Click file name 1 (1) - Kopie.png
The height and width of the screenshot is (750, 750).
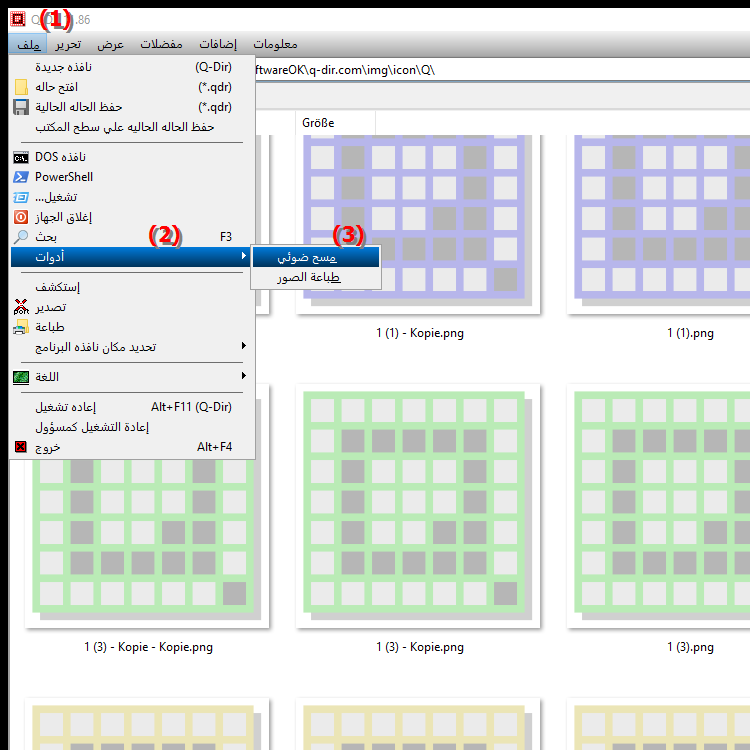[x=420, y=333]
